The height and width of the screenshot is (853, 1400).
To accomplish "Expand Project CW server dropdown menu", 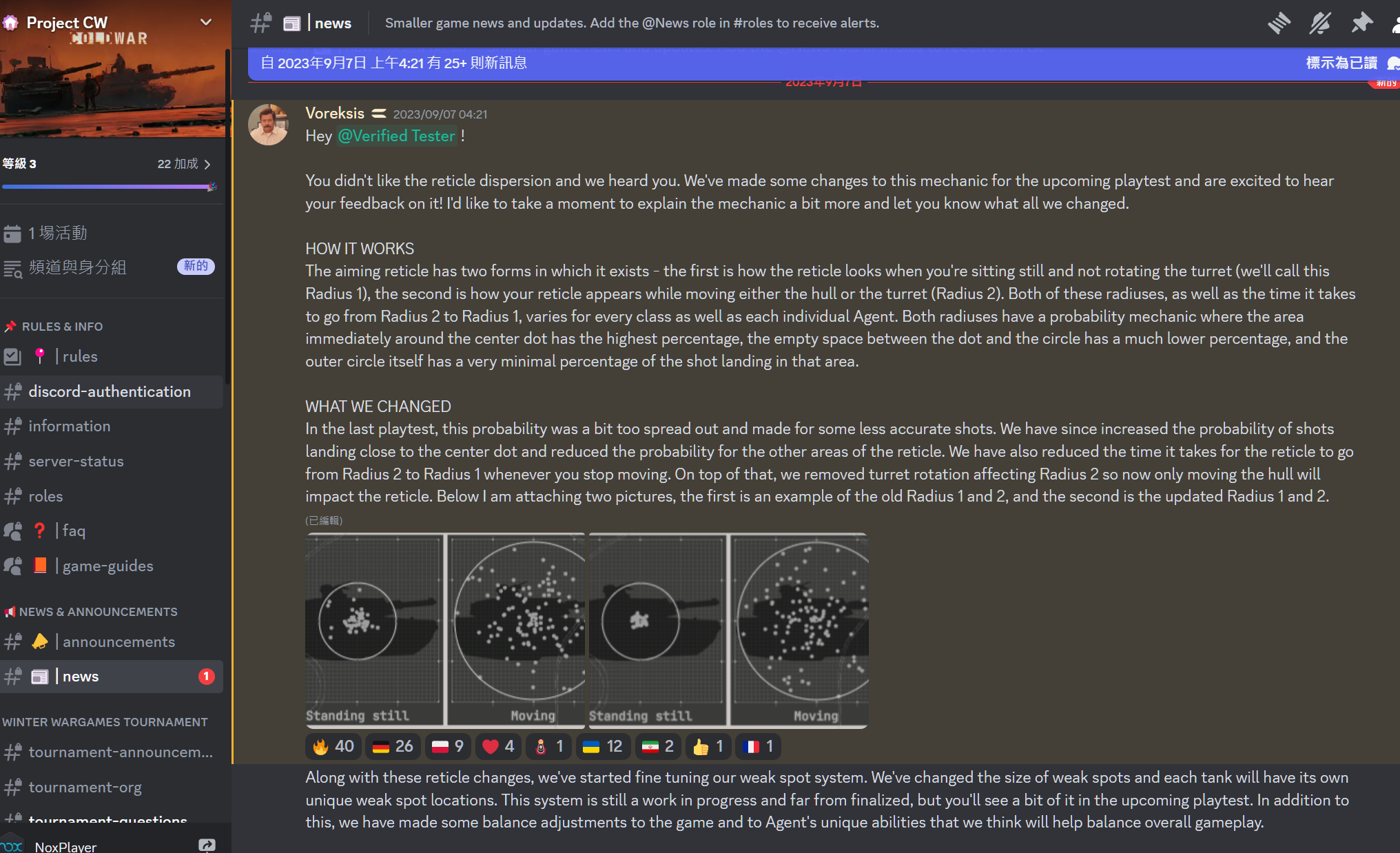I will pyautogui.click(x=205, y=22).
